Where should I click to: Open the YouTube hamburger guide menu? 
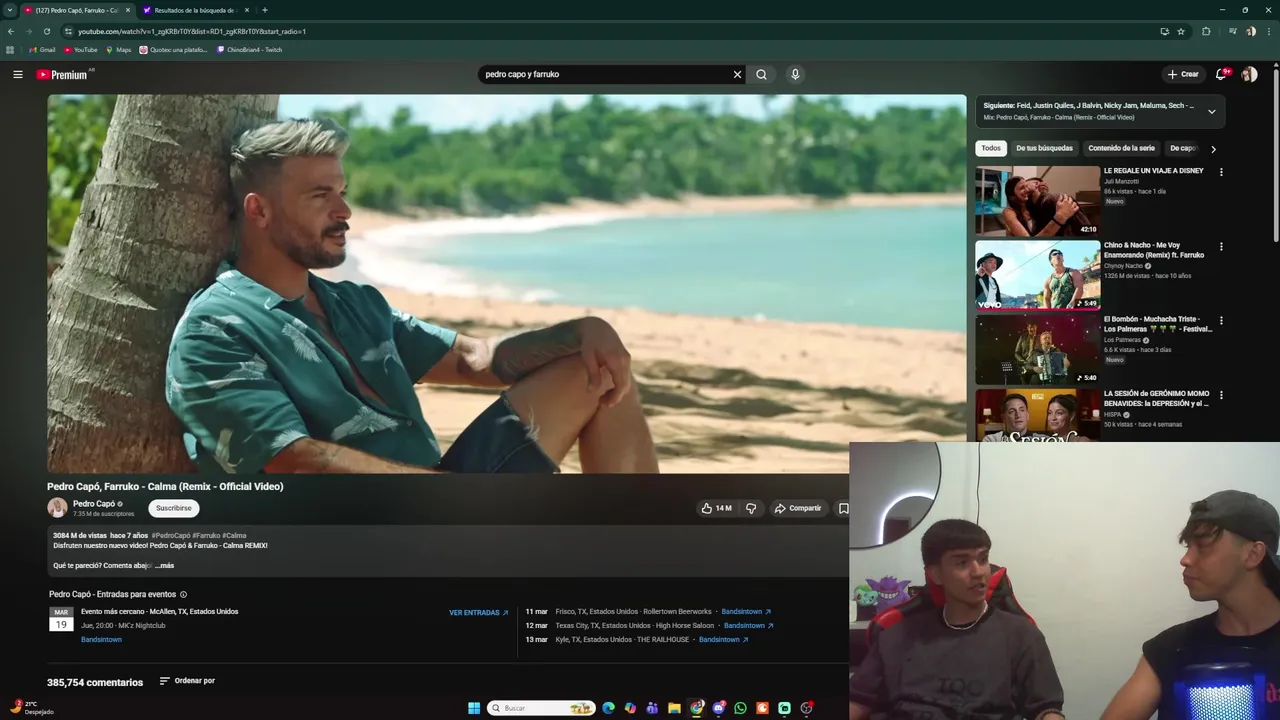coord(17,74)
